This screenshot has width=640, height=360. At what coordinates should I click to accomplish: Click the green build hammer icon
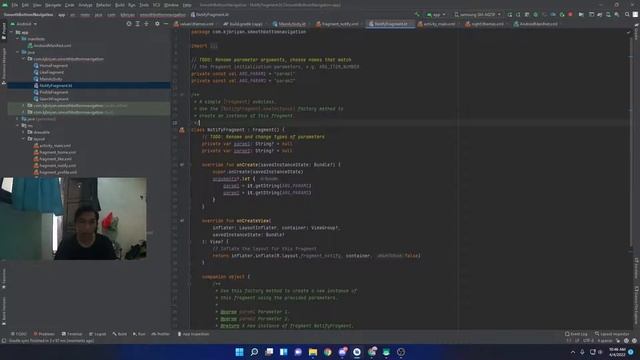[x=417, y=15]
